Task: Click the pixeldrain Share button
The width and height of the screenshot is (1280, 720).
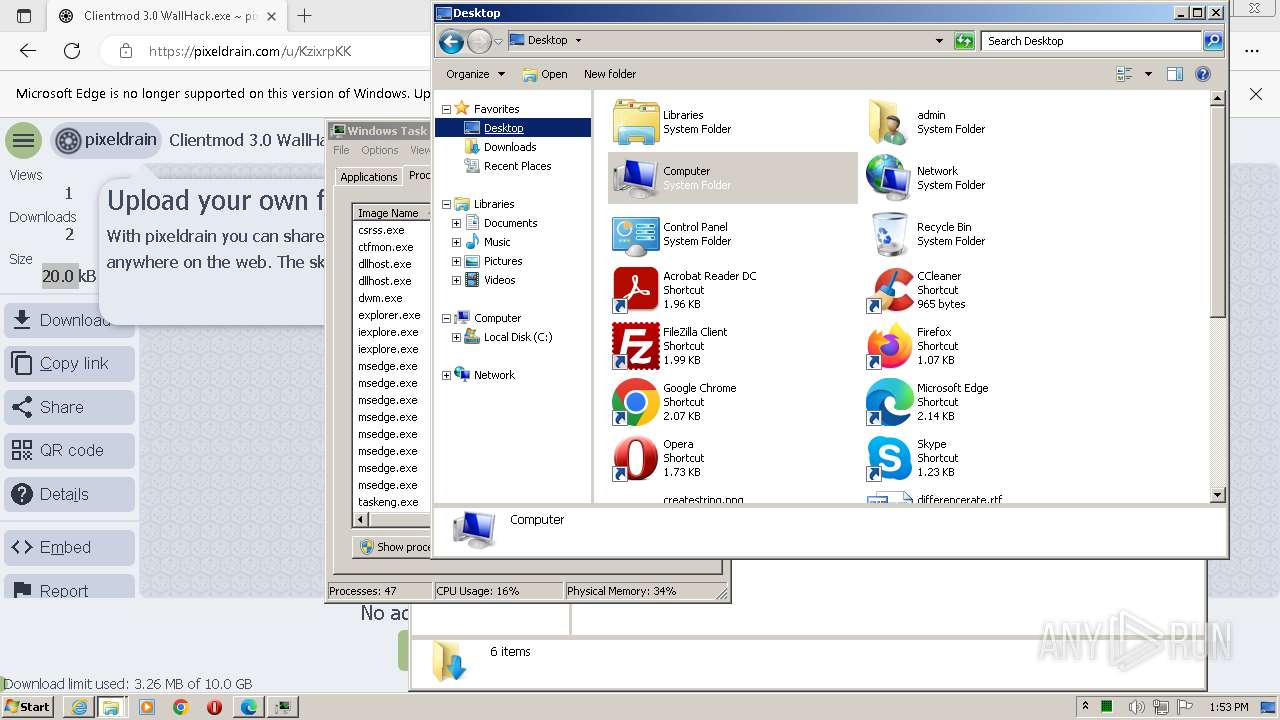Action: click(70, 407)
